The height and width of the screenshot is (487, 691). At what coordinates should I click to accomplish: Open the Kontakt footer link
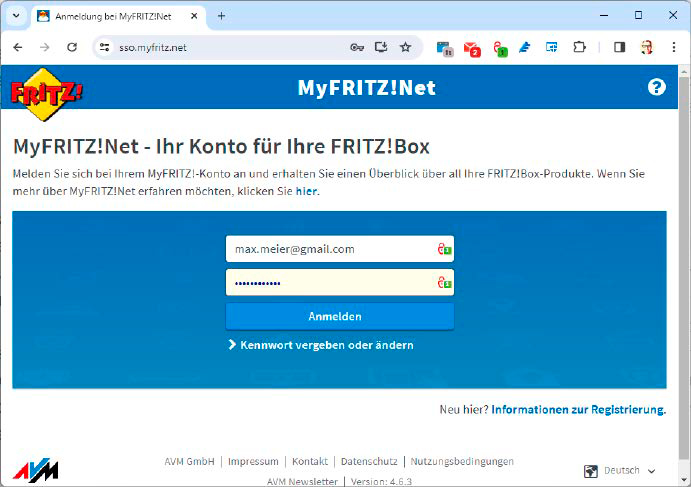[310, 461]
